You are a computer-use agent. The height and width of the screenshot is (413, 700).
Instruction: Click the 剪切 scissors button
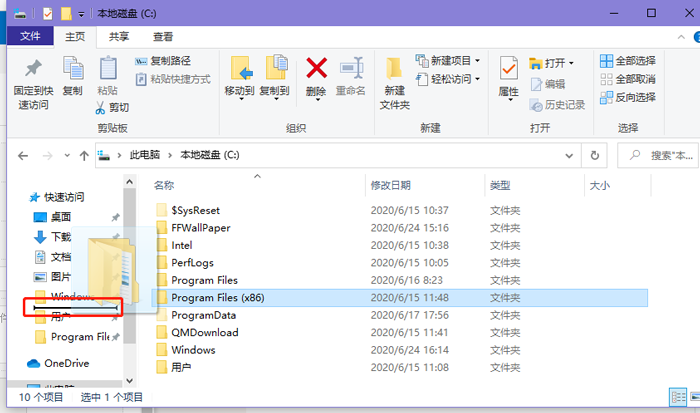(x=112, y=107)
